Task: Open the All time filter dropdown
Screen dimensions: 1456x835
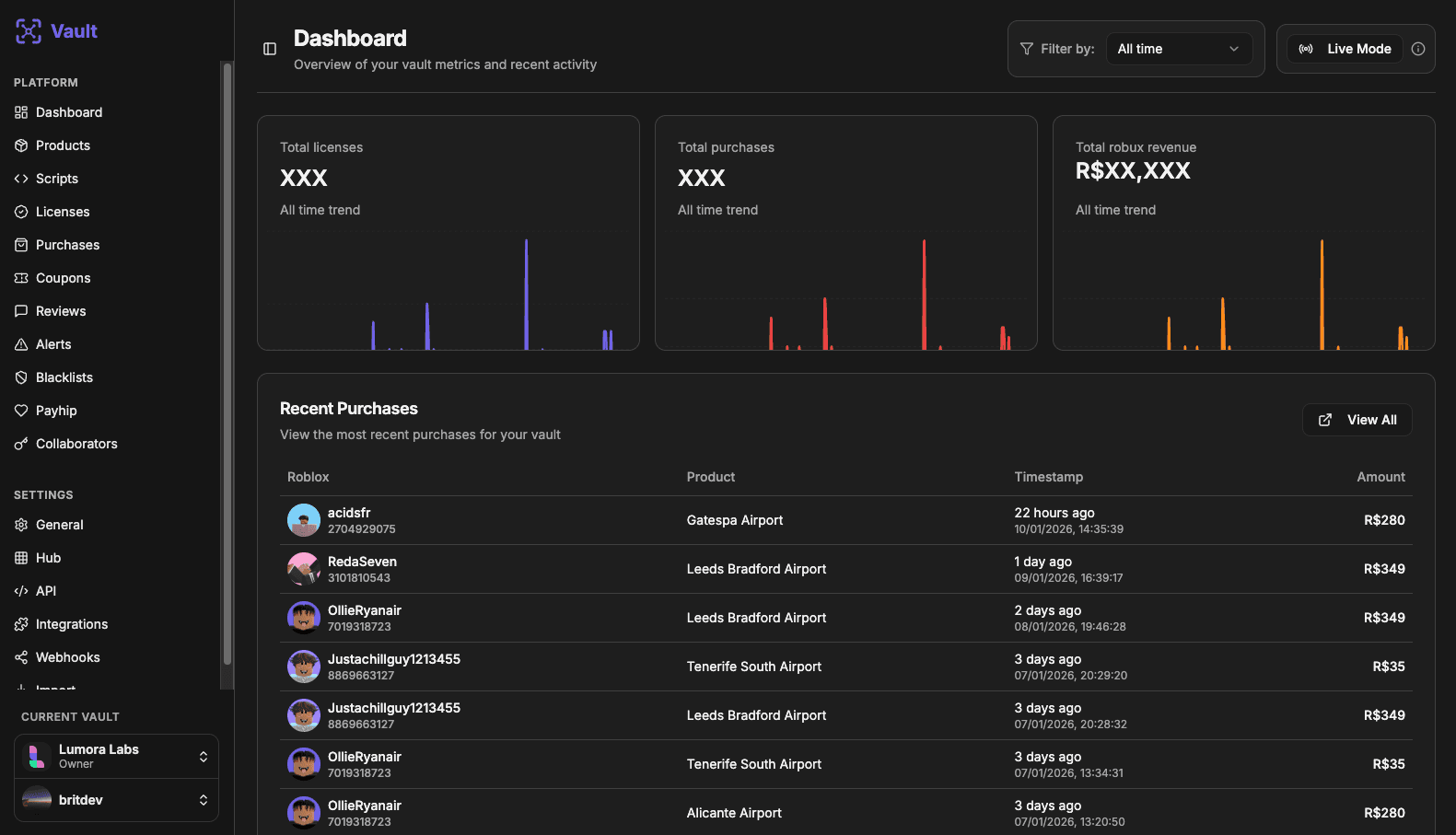Action: (x=1179, y=49)
